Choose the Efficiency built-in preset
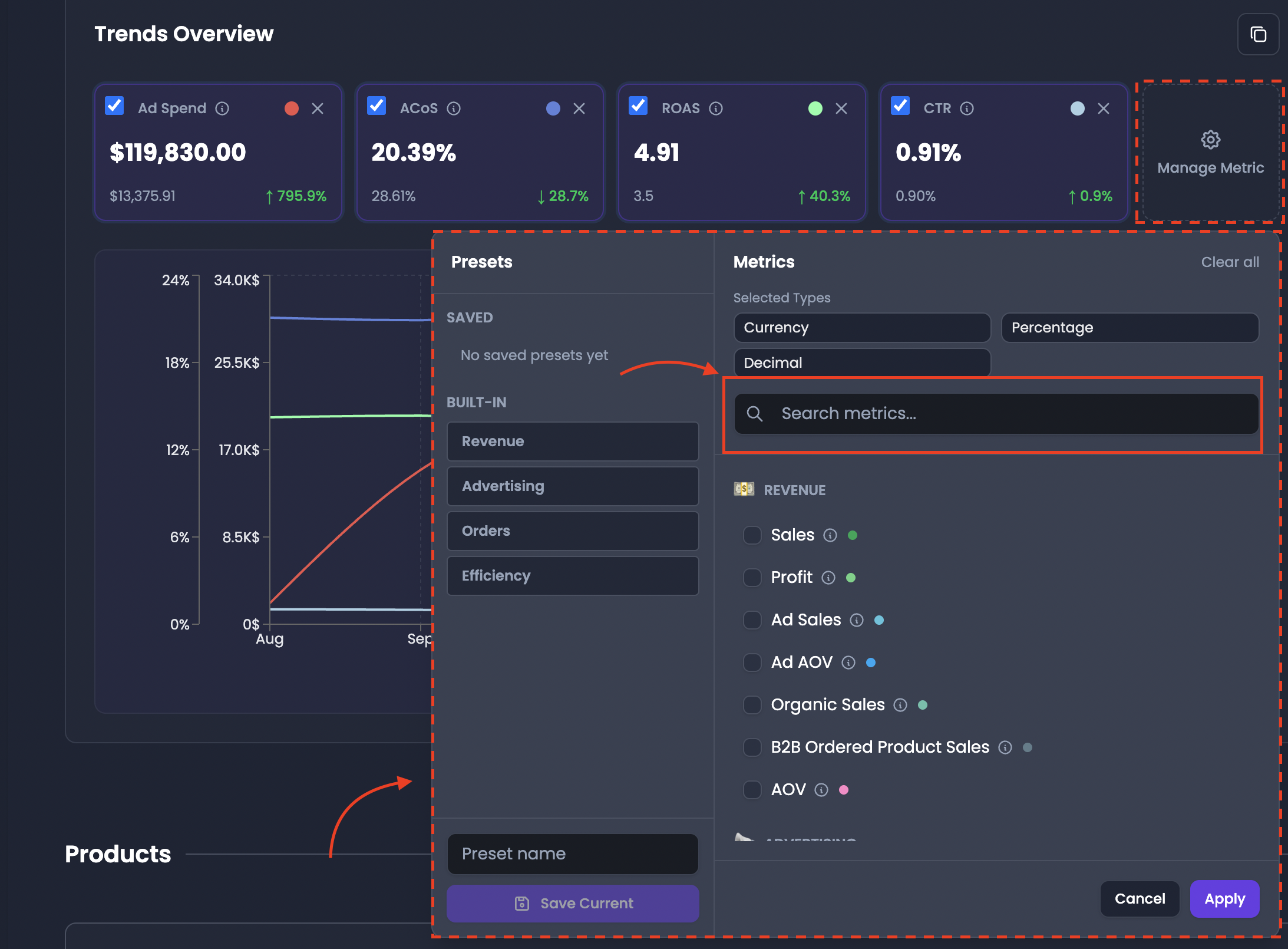This screenshot has height=949, width=1288. coord(573,576)
